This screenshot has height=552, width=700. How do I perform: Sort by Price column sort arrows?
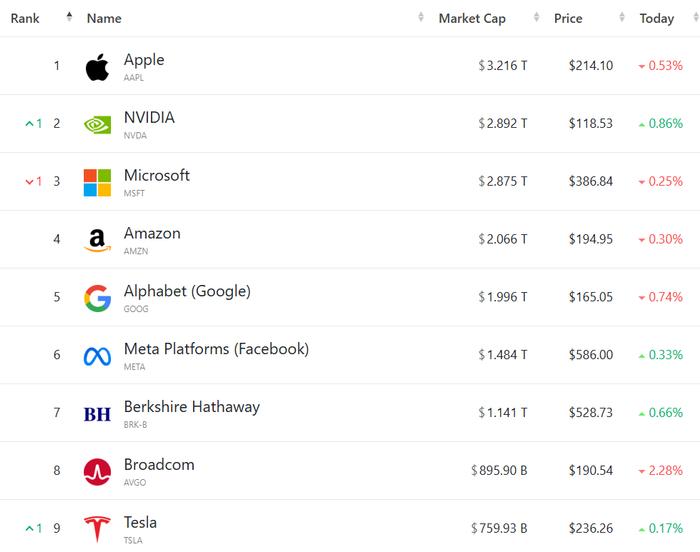click(622, 17)
